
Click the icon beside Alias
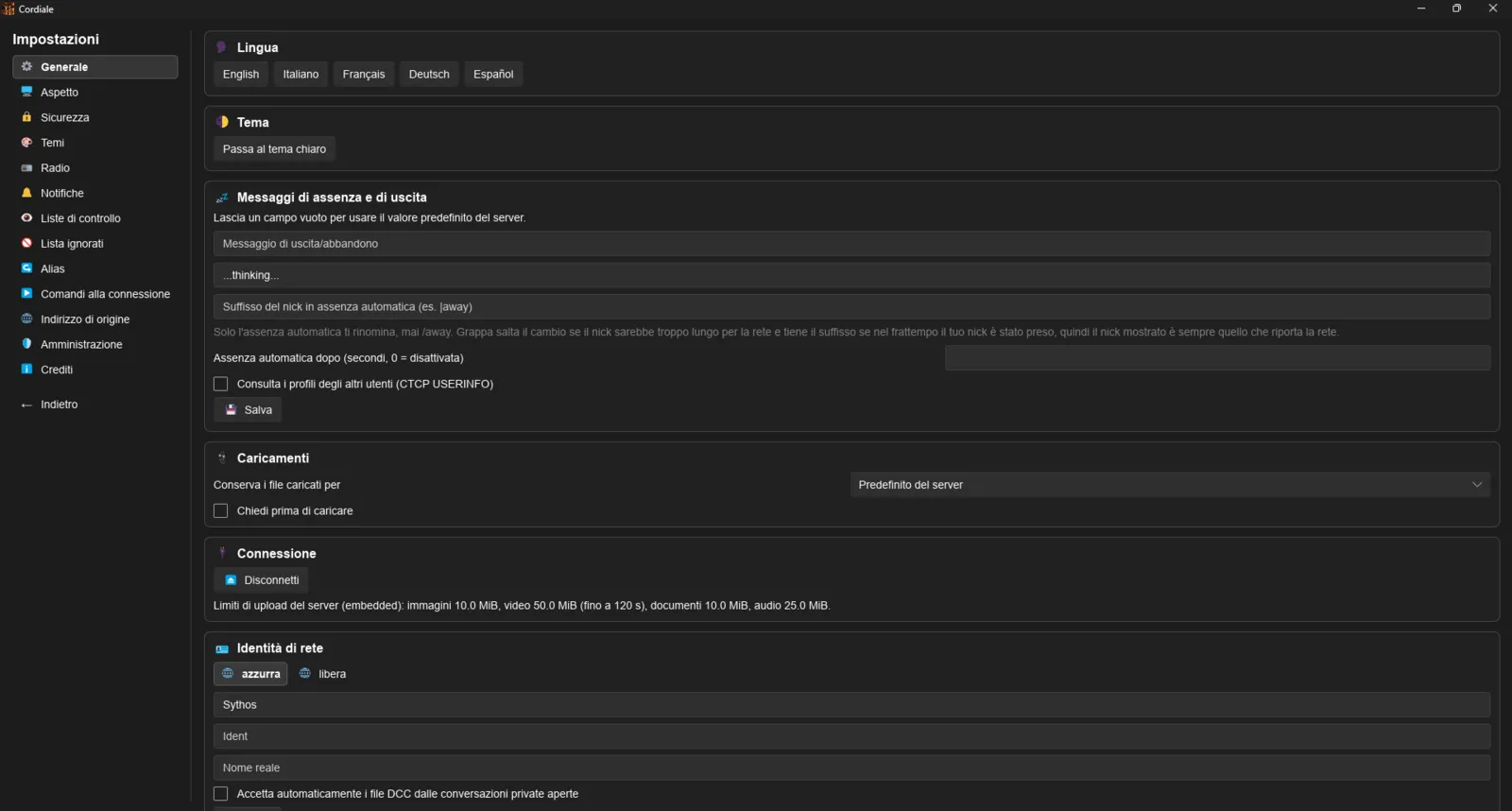pyautogui.click(x=26, y=268)
